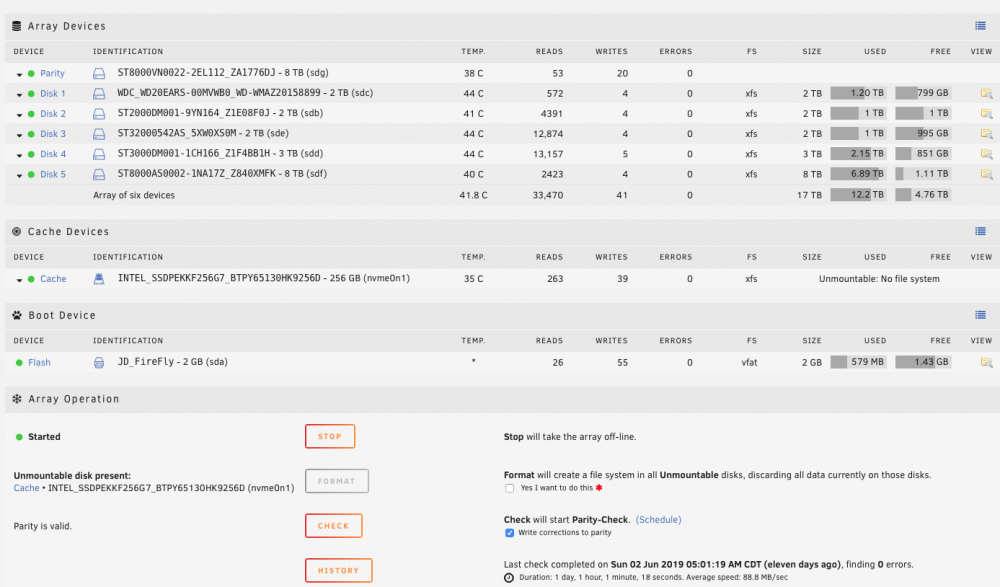Expand the Disk 4 dropdown arrow
1000x587 pixels.
[x=19, y=155]
